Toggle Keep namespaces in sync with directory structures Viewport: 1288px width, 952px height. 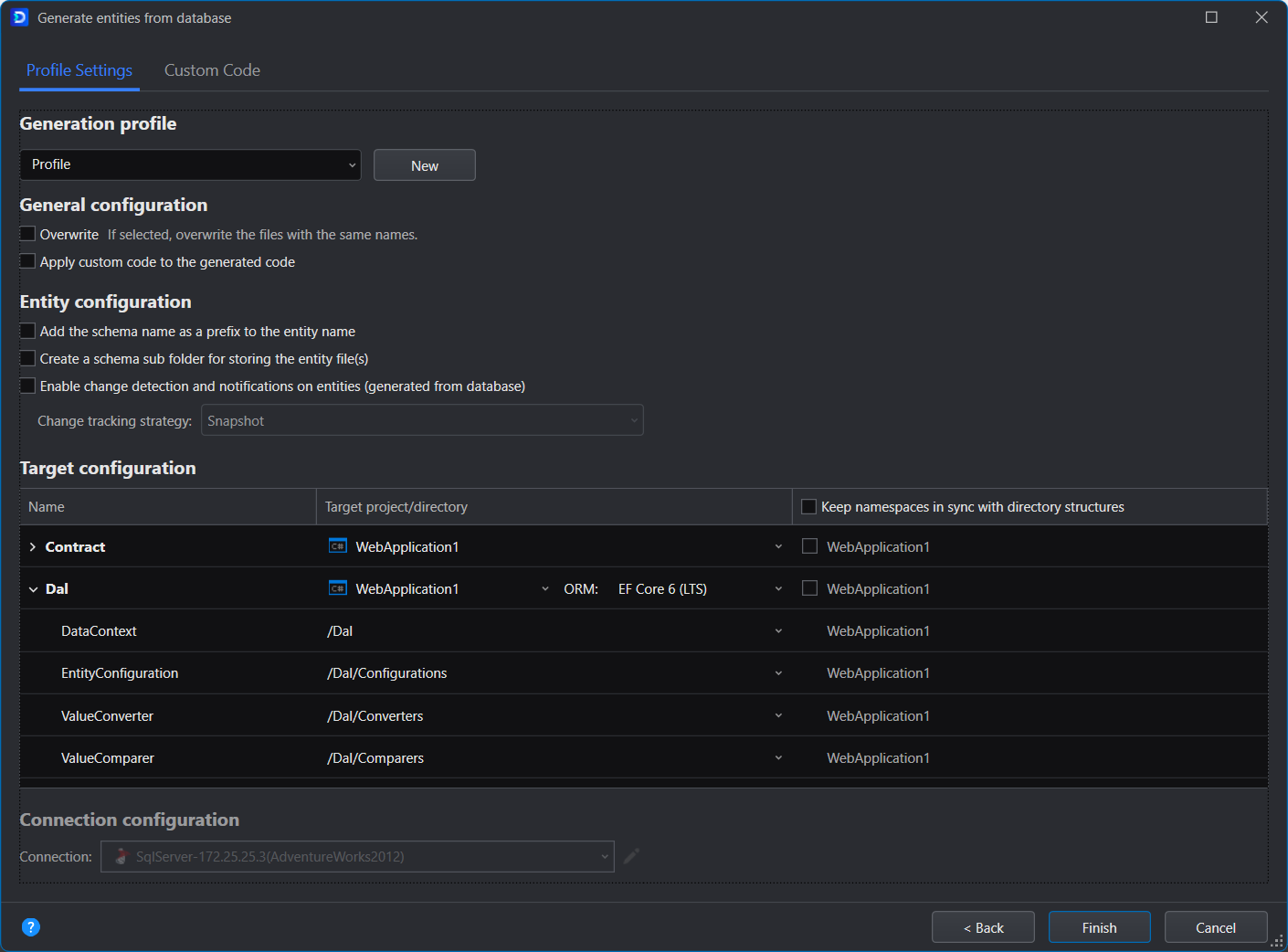coord(808,506)
